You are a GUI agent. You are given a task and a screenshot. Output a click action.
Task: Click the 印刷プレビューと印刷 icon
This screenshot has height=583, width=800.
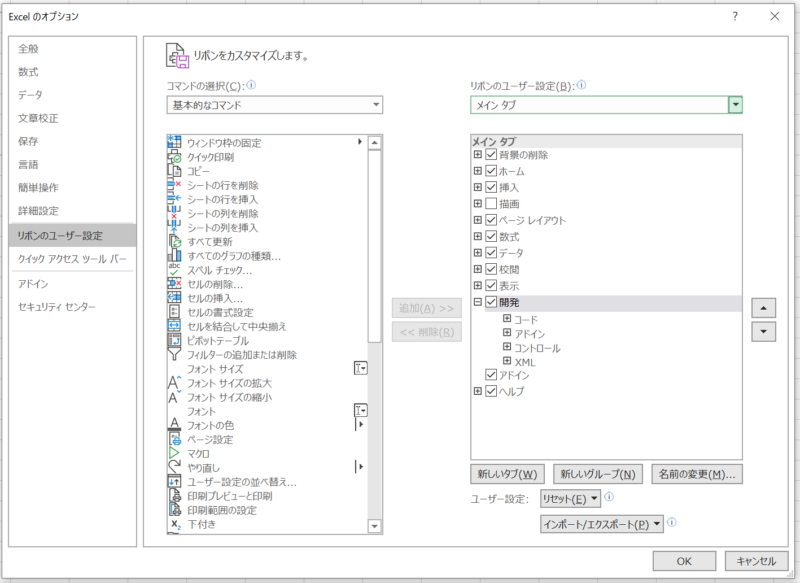click(x=174, y=496)
